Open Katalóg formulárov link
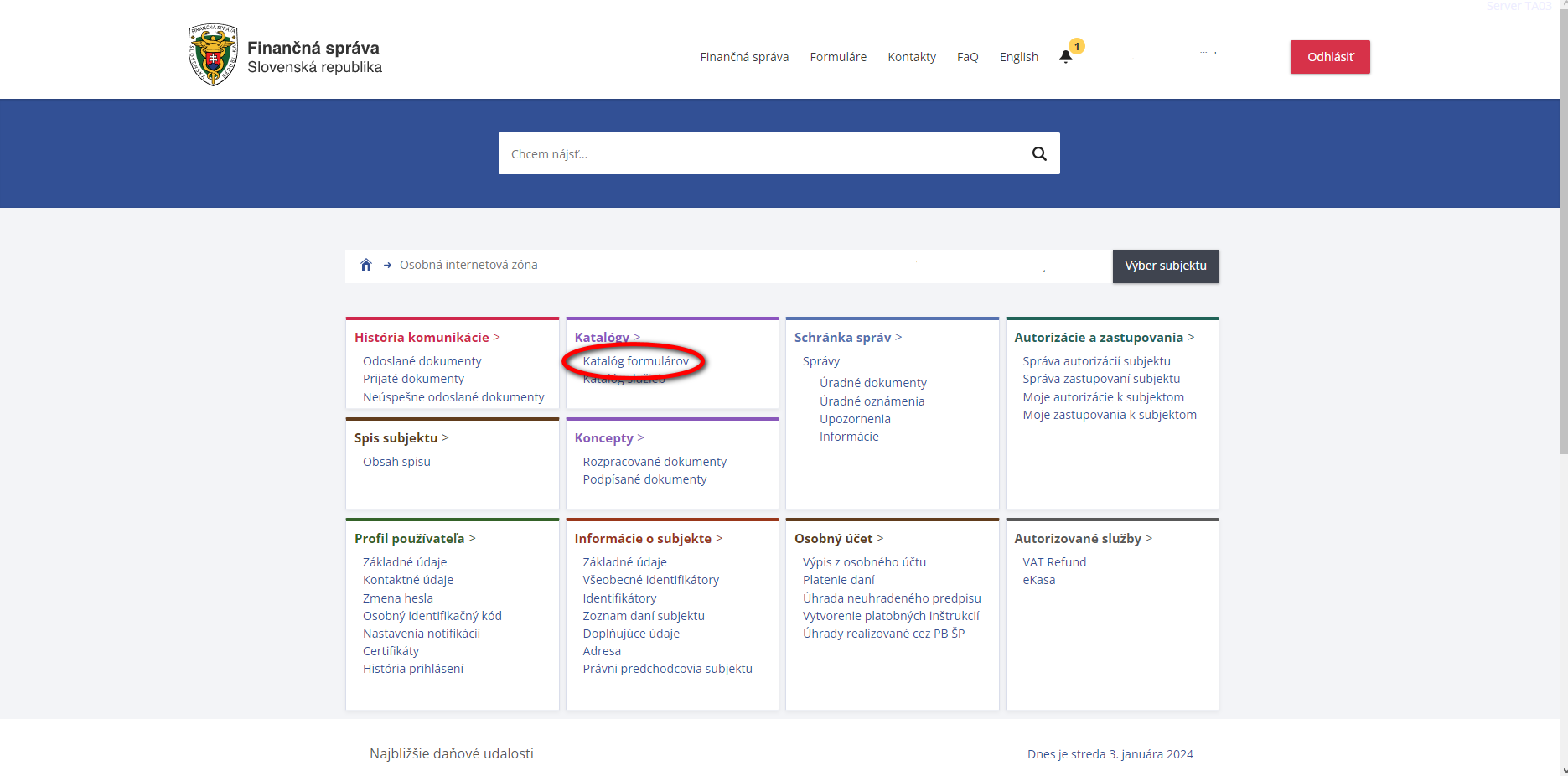This screenshot has width=1568, height=776. point(635,361)
